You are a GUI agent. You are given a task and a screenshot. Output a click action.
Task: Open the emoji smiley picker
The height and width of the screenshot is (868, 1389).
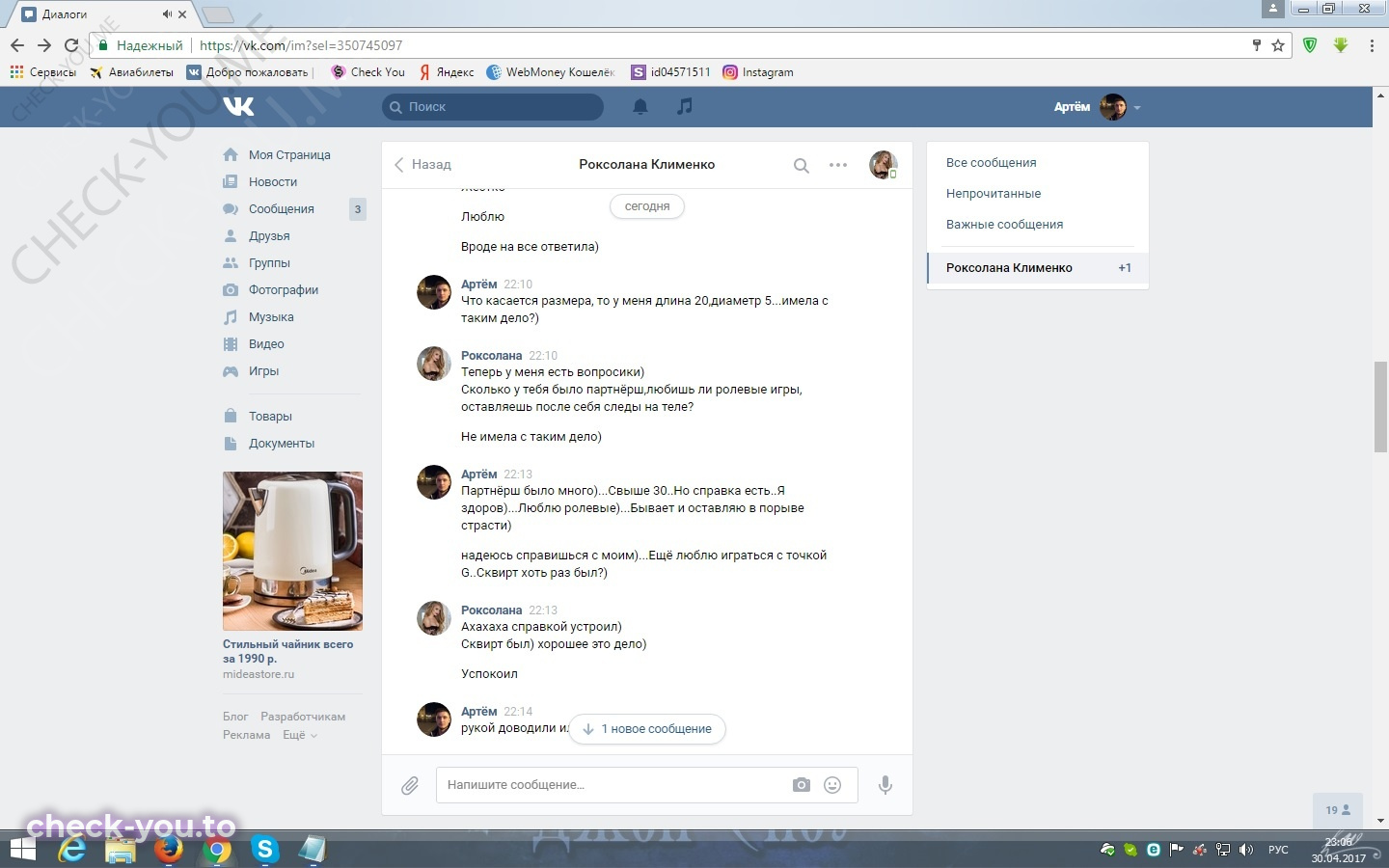[x=832, y=785]
